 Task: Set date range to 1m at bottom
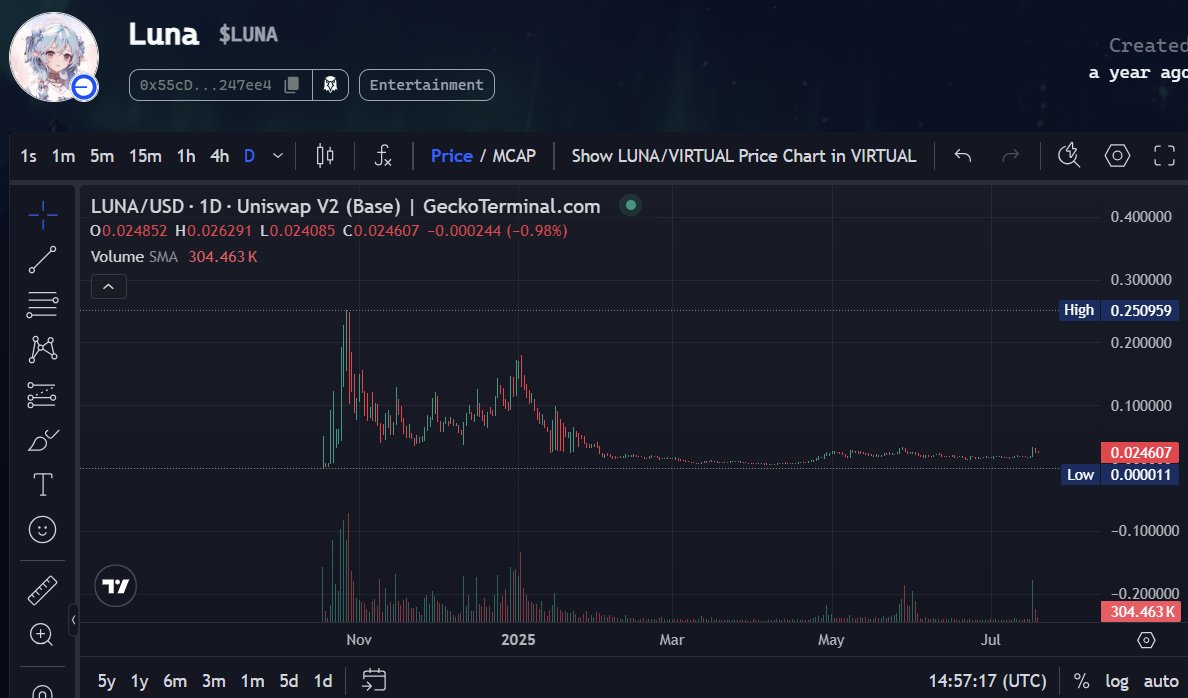click(x=252, y=681)
